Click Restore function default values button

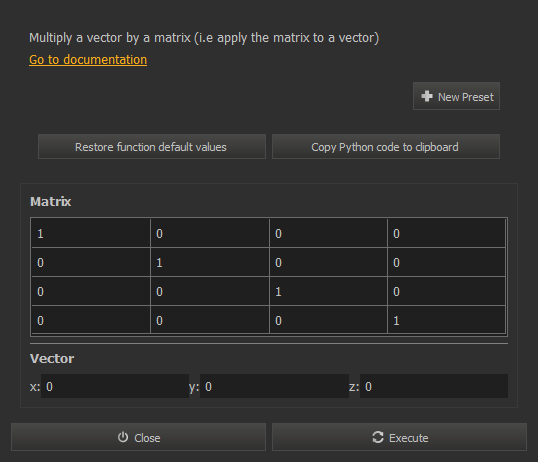point(152,147)
